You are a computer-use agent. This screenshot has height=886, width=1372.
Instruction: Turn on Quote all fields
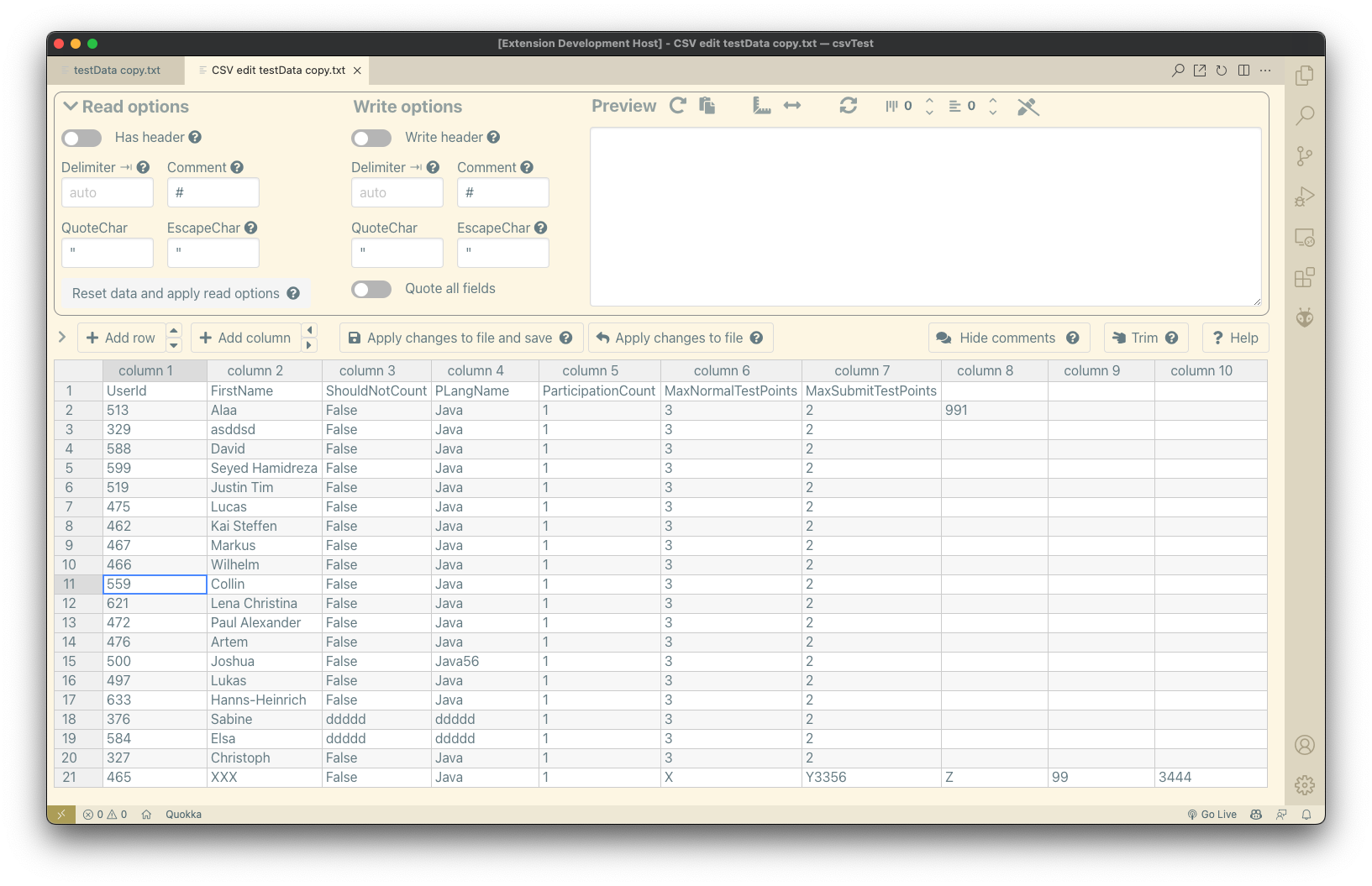pos(371,289)
